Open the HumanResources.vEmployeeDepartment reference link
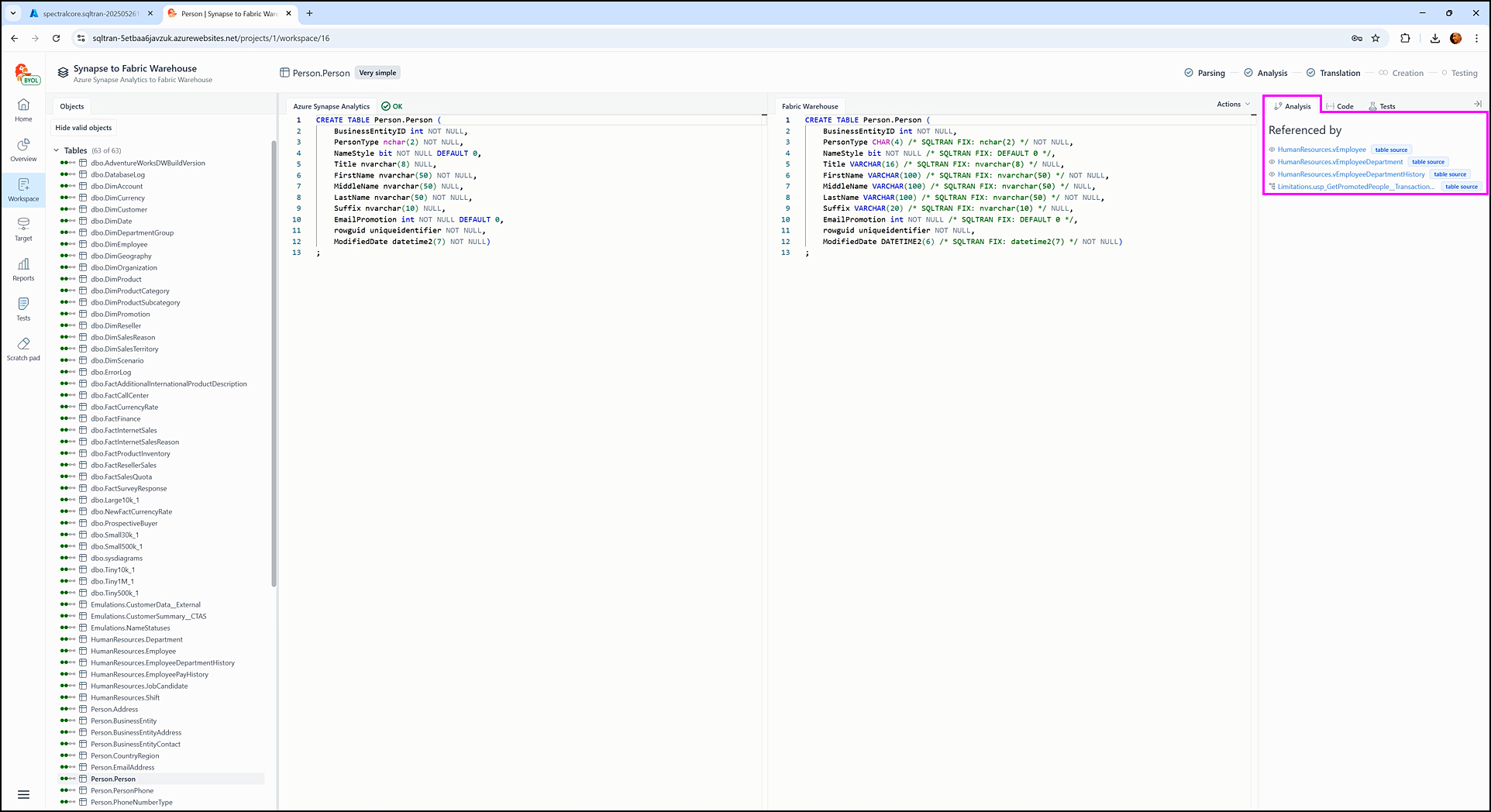 click(x=1339, y=162)
